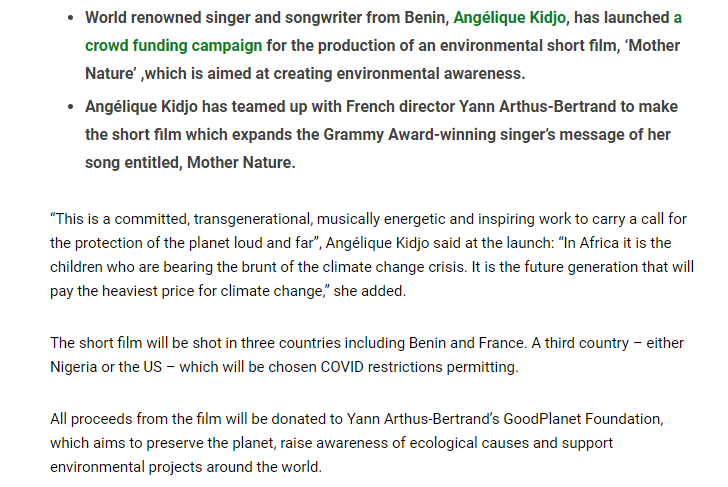The width and height of the screenshot is (728, 487).
Task: Click 'Benin and France' in filming paragraph
Action: tap(468, 343)
